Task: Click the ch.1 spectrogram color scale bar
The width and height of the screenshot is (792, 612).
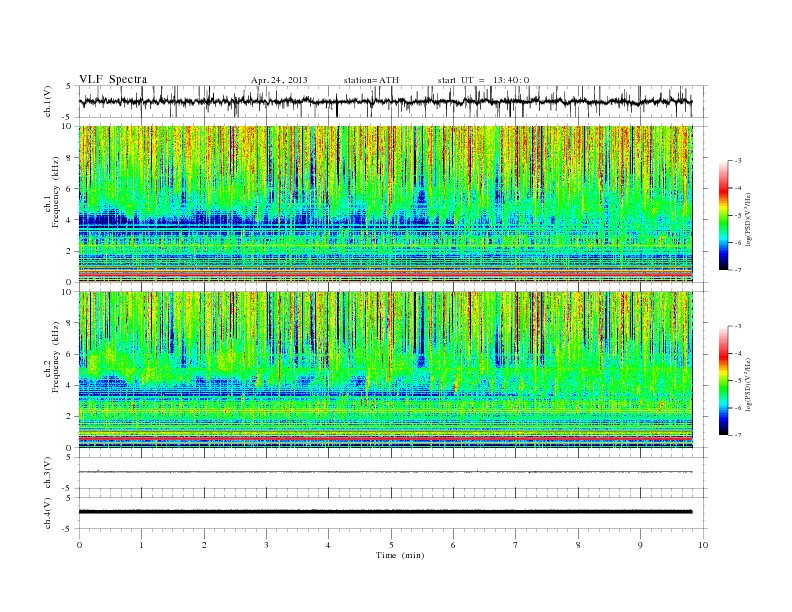Action: tap(724, 215)
